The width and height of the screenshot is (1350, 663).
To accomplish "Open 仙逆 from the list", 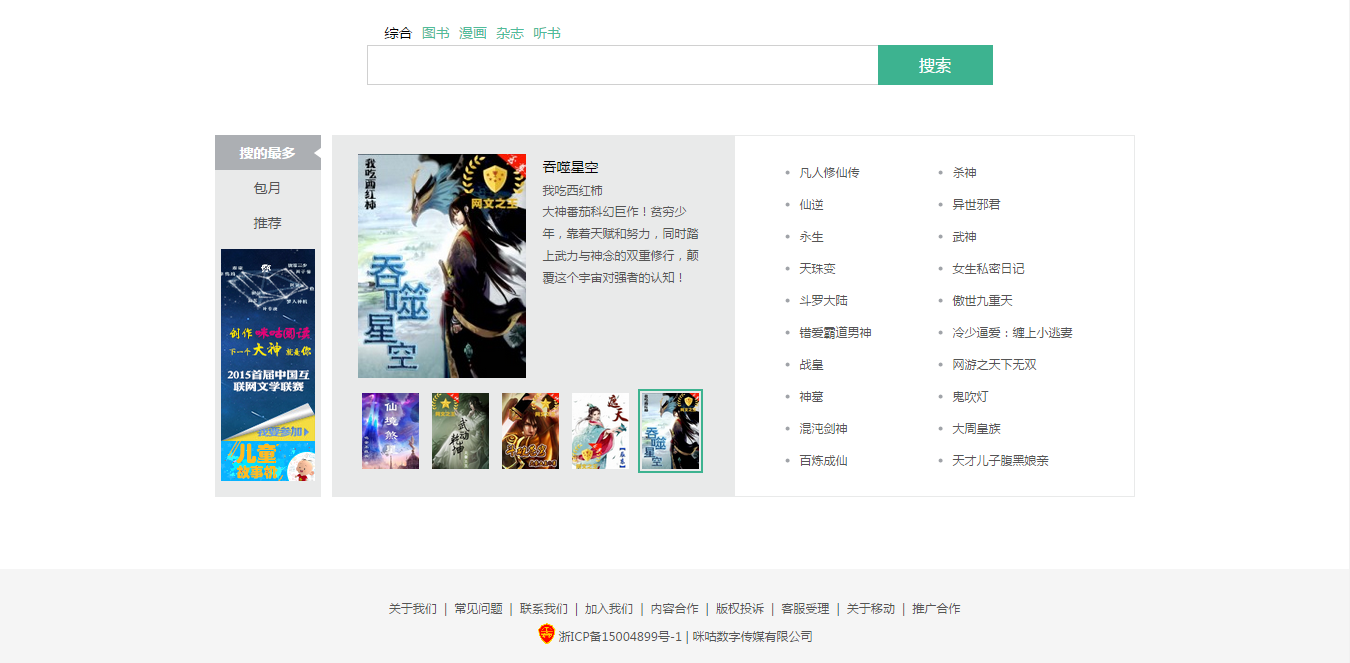I will pyautogui.click(x=812, y=205).
